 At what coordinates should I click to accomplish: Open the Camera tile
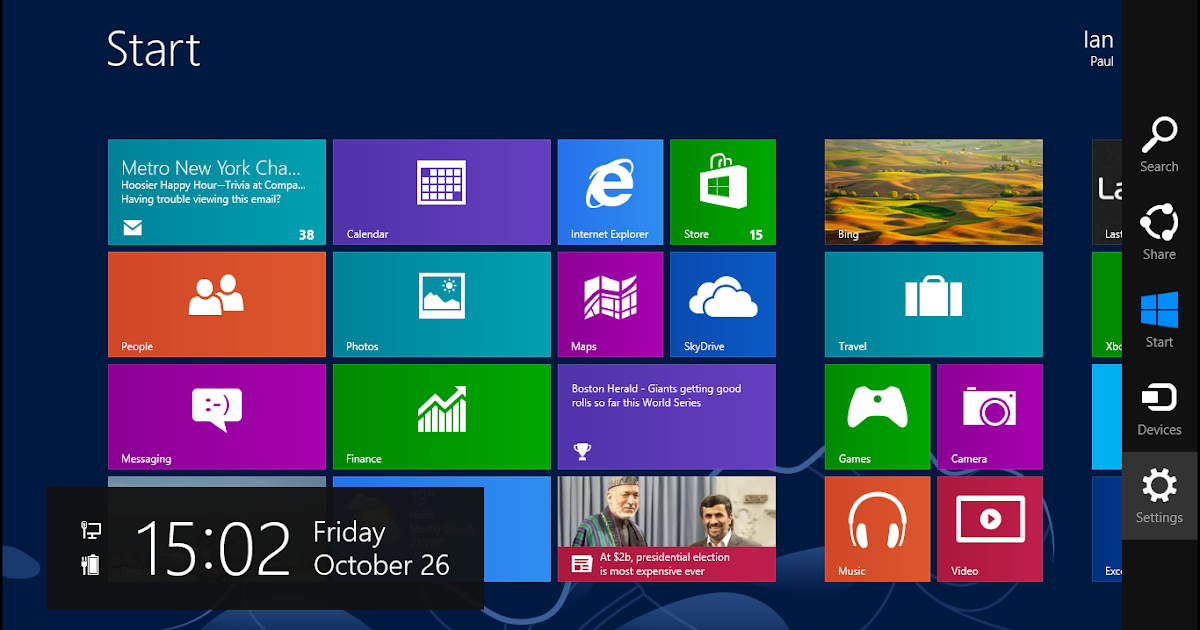[989, 416]
